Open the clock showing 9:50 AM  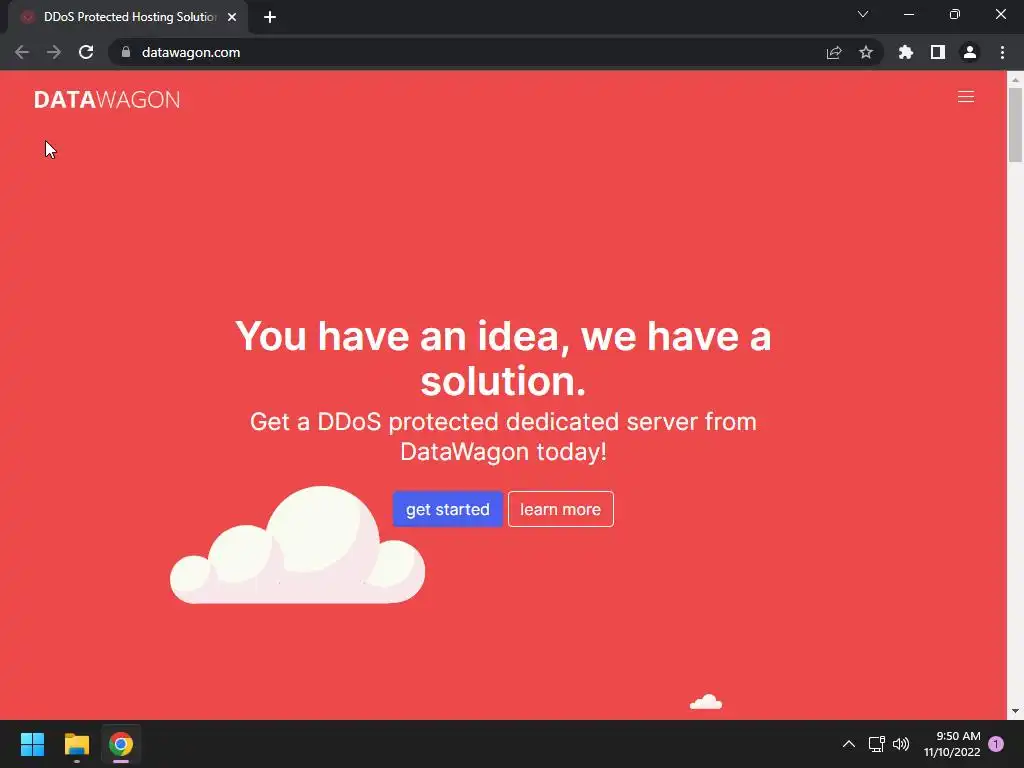click(x=952, y=744)
